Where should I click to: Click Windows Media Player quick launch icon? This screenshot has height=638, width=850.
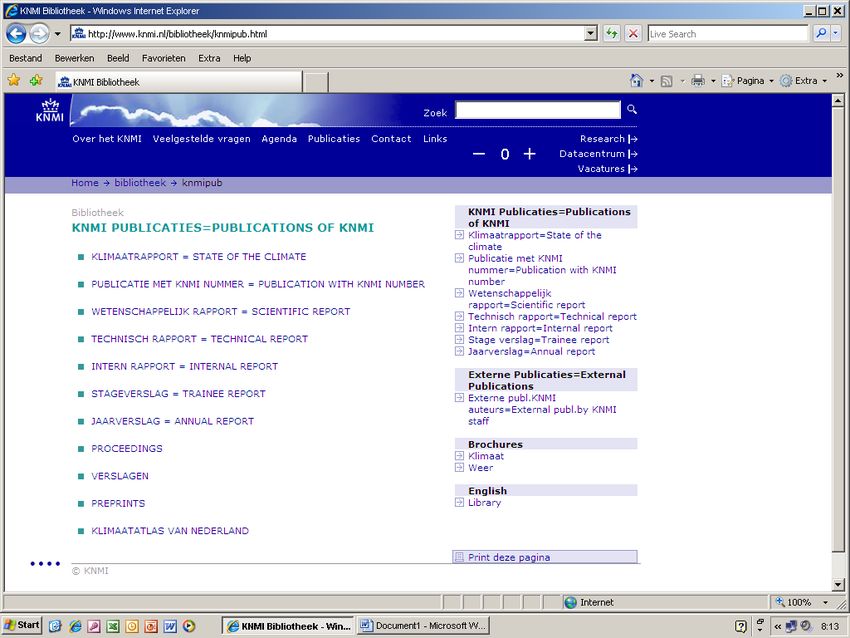click(189, 626)
